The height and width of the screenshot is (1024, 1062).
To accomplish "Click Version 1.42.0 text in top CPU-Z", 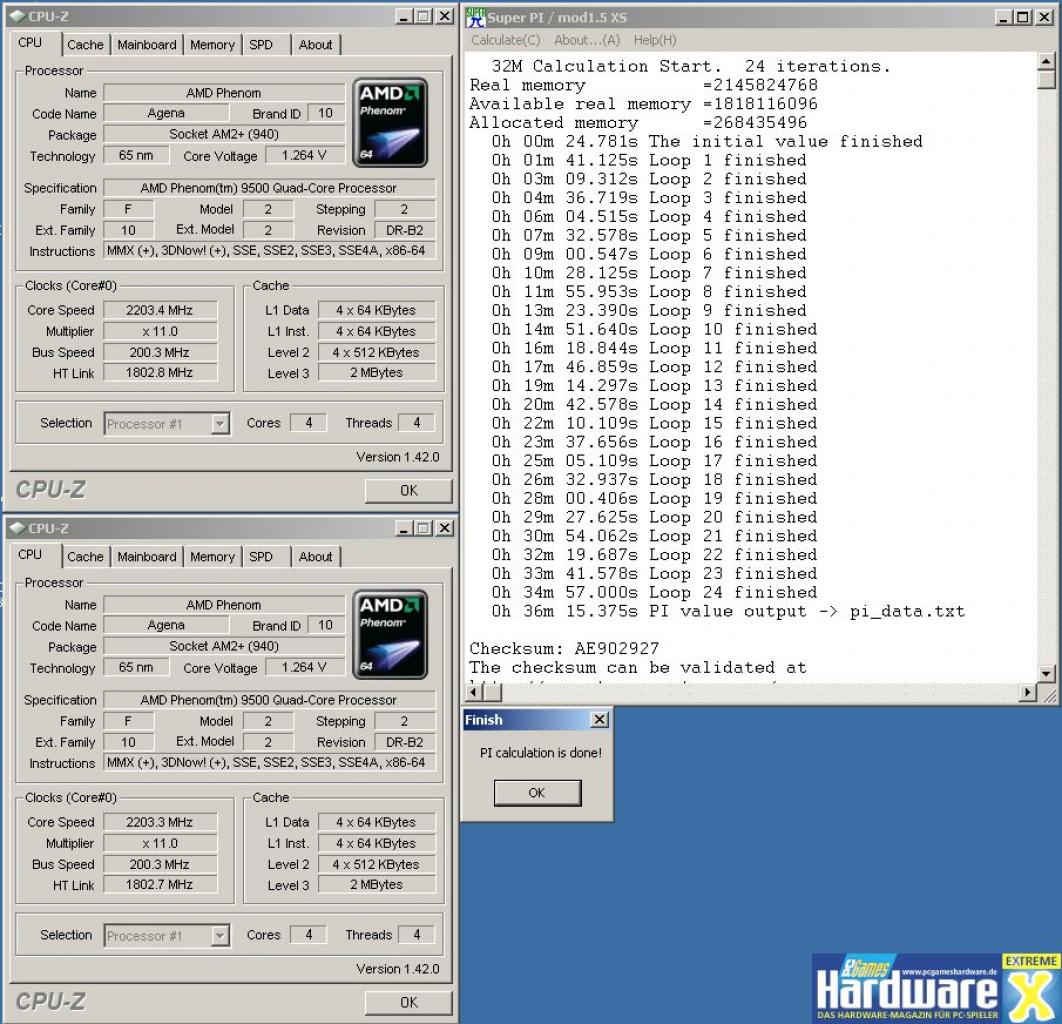I will (398, 457).
